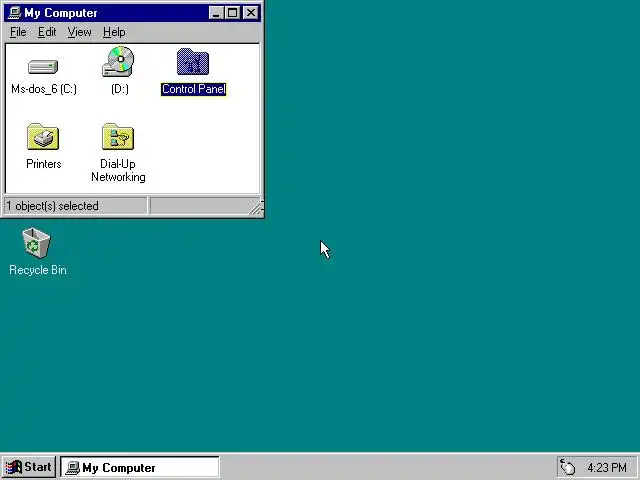Viewport: 640px width, 480px height.
Task: Open the Start menu
Action: pos(28,467)
